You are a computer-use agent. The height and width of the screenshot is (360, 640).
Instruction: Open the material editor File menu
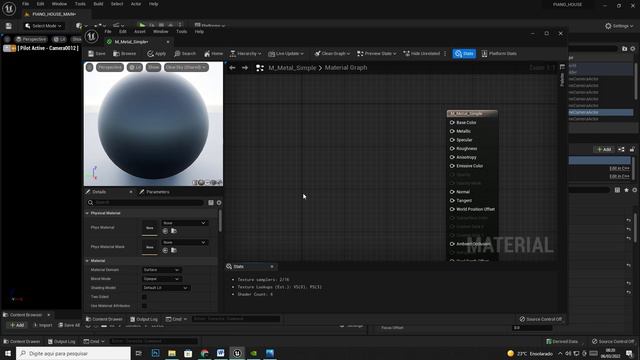[x=108, y=31]
